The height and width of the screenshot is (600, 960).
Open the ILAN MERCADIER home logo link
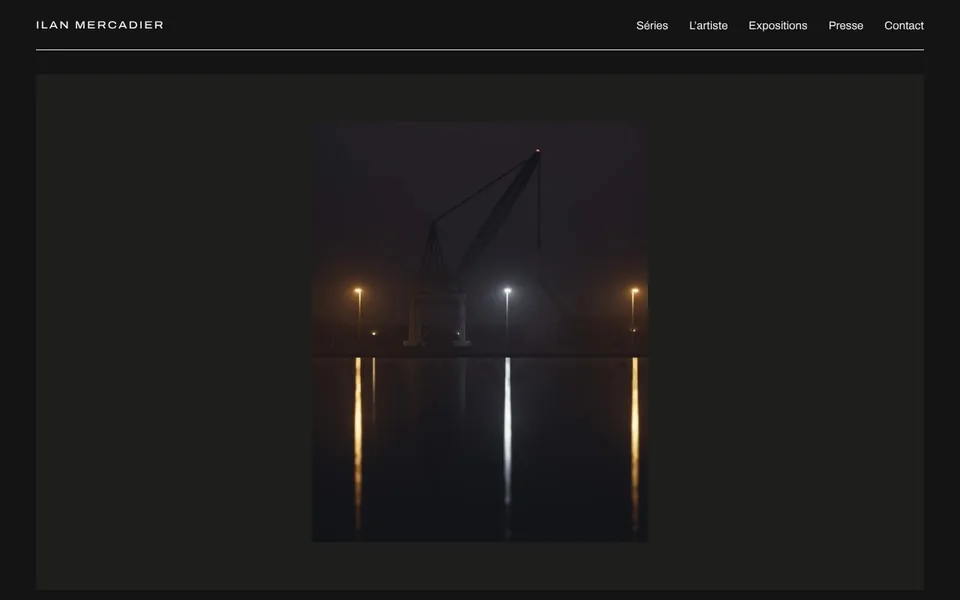100,25
